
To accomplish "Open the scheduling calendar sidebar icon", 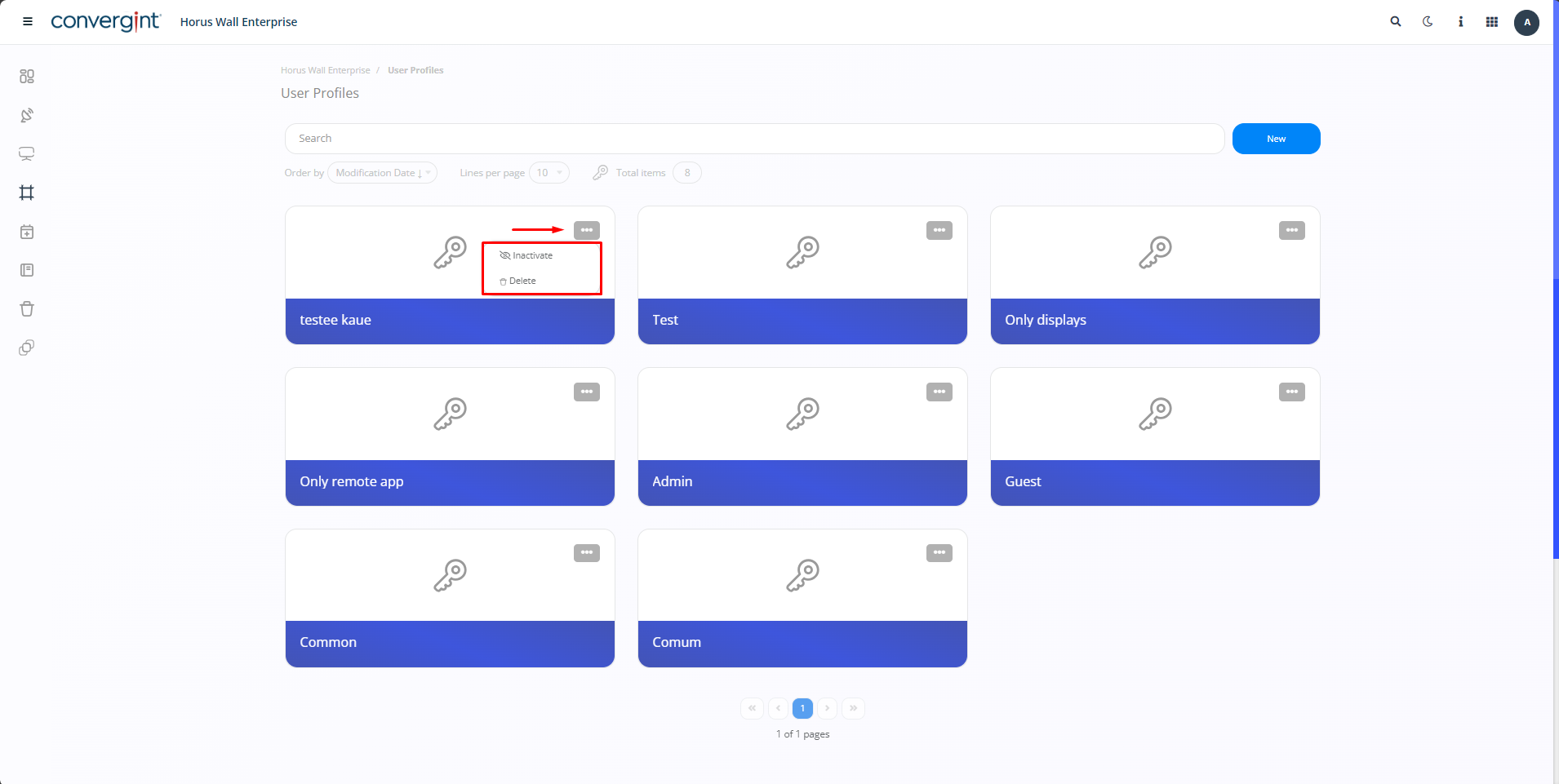I will [27, 232].
